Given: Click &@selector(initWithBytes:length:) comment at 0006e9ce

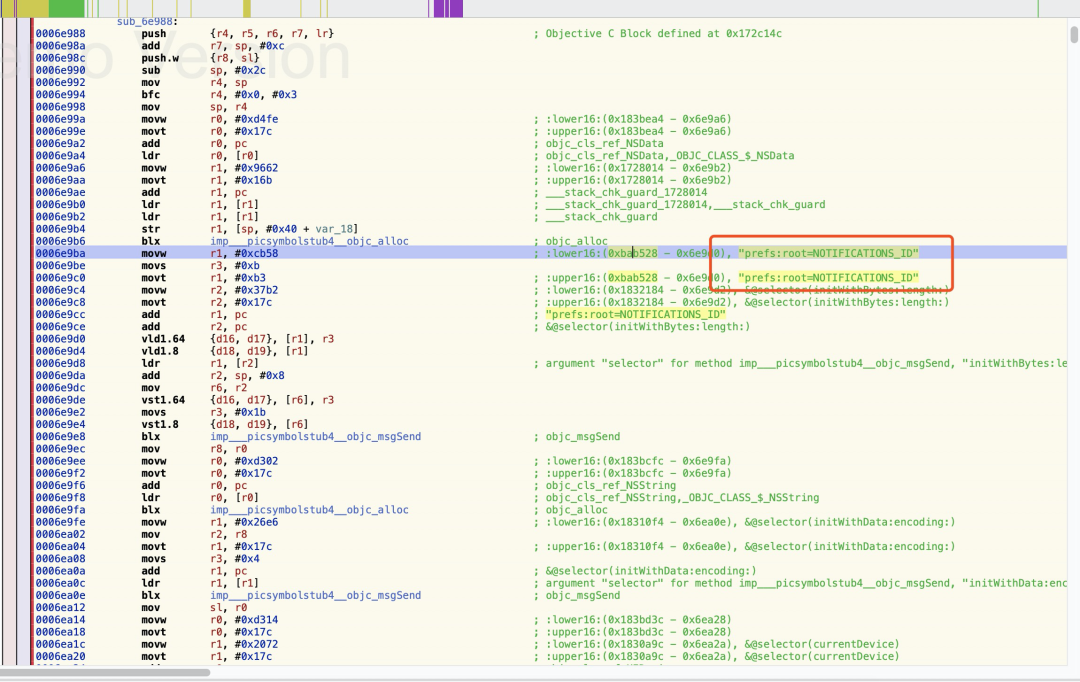Looking at the screenshot, I should (x=648, y=327).
